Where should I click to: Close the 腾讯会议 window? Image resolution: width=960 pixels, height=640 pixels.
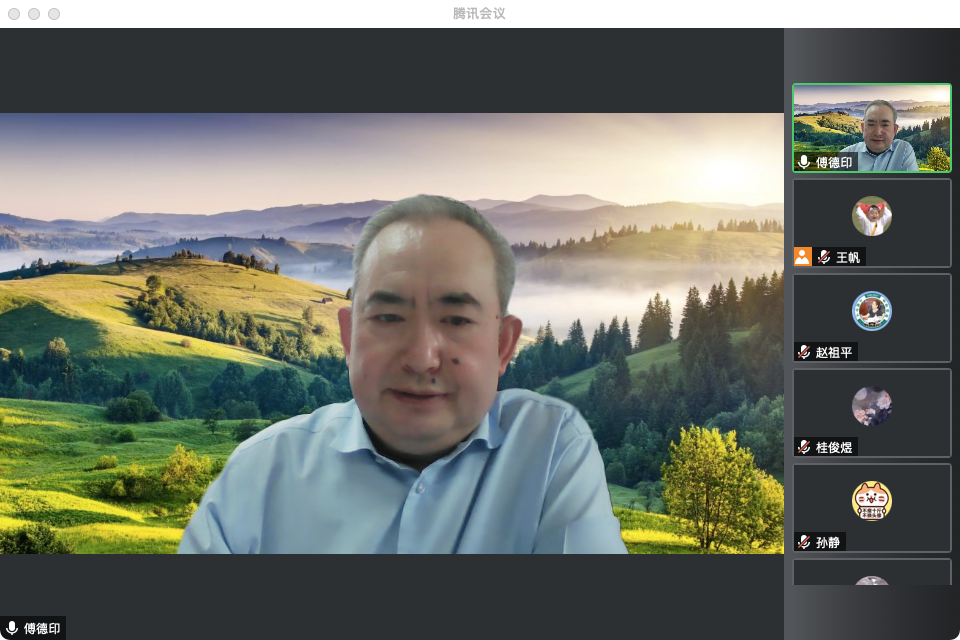pos(14,13)
